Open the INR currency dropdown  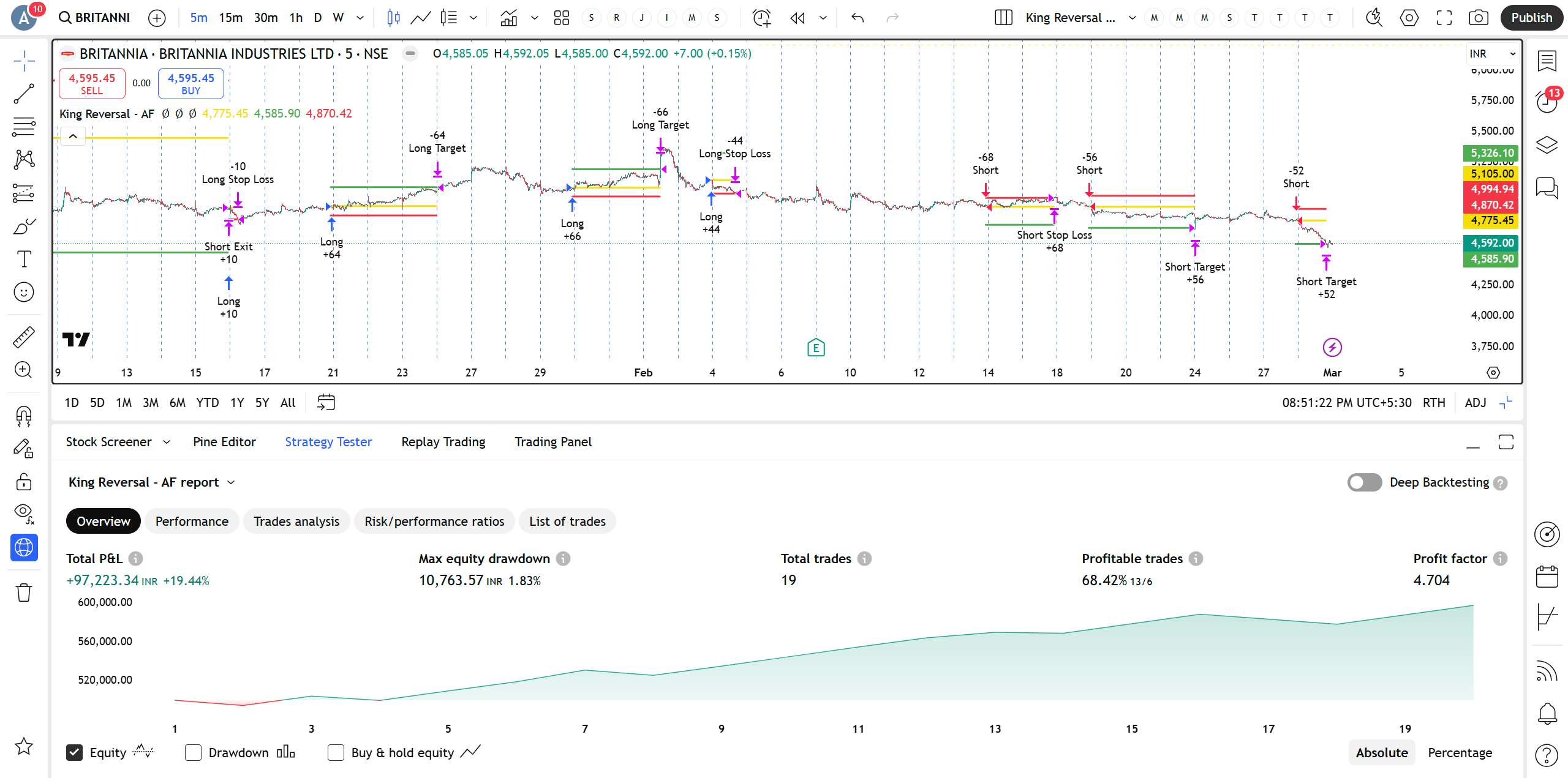1492,54
